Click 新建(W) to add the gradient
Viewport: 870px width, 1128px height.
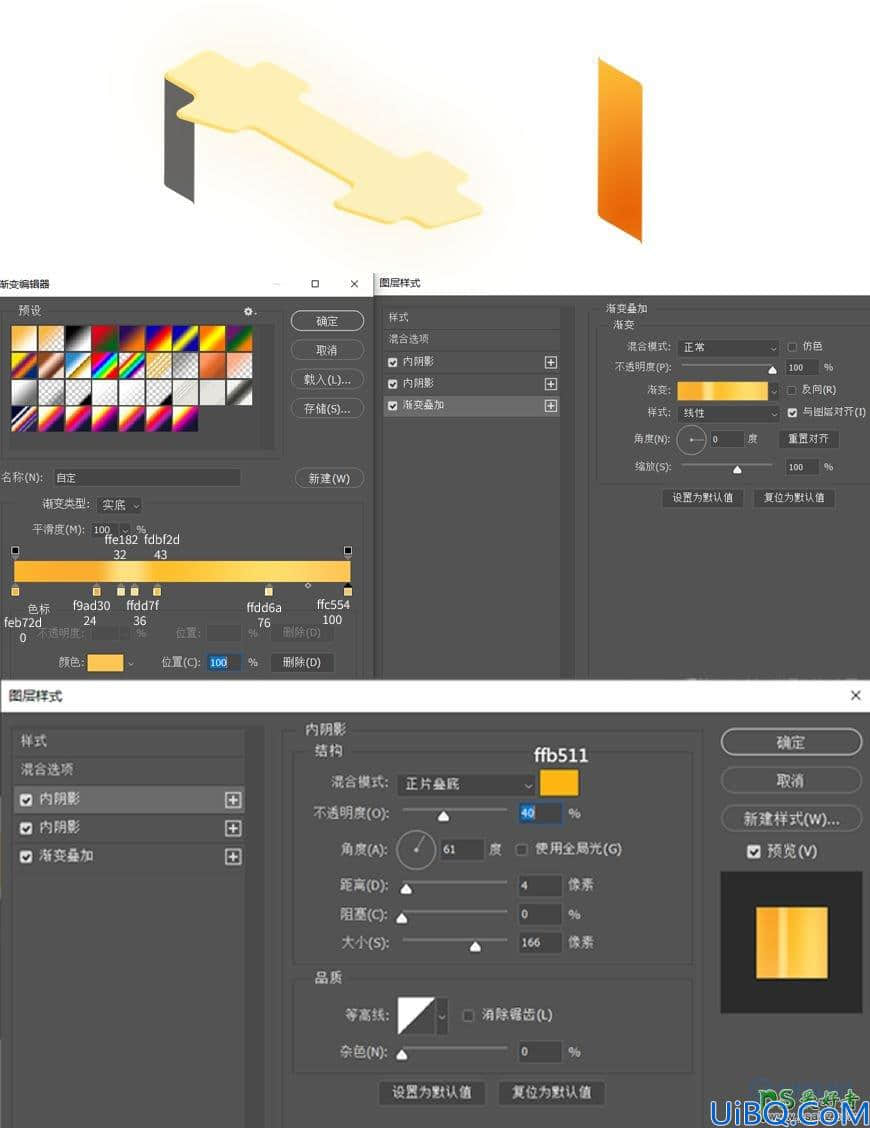click(329, 478)
